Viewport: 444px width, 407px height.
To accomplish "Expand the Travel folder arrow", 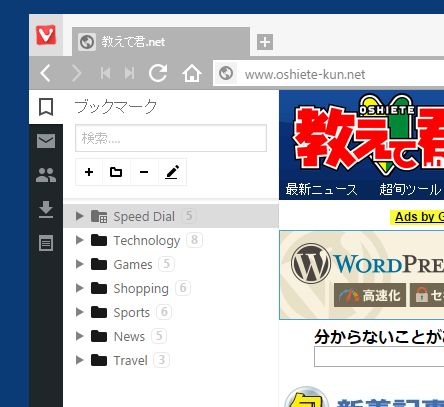I will pyautogui.click(x=79, y=360).
